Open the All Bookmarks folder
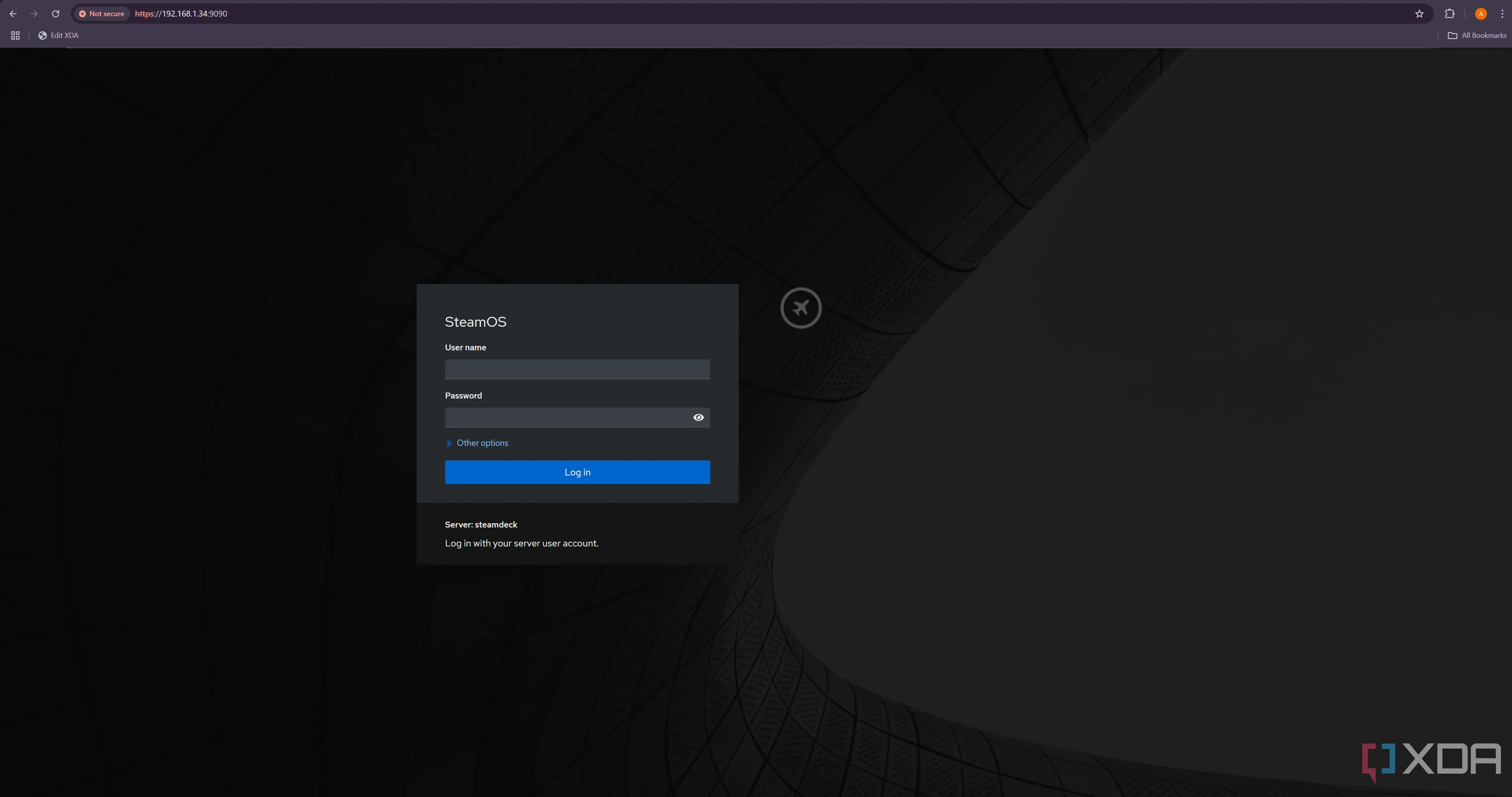1512x797 pixels. click(1477, 35)
